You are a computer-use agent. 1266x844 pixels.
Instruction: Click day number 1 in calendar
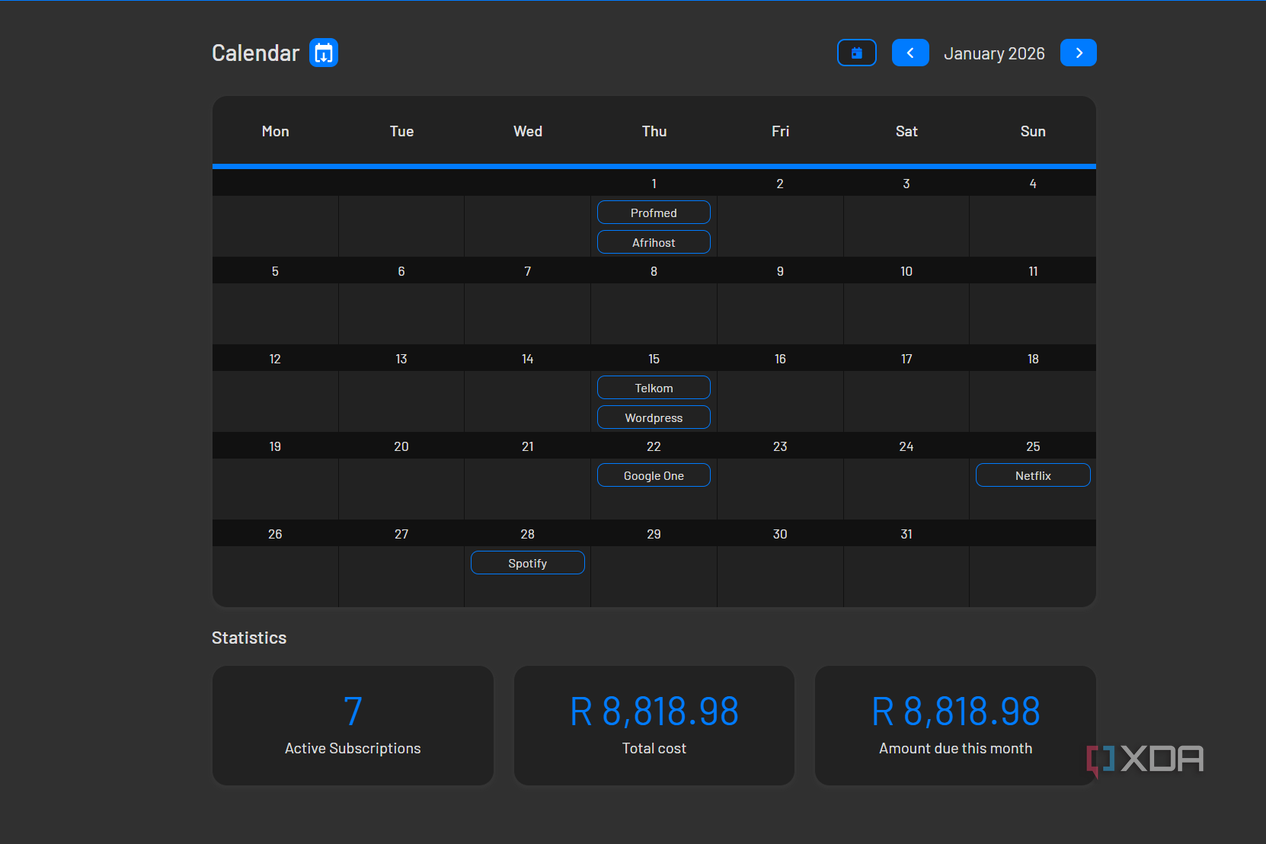click(654, 183)
